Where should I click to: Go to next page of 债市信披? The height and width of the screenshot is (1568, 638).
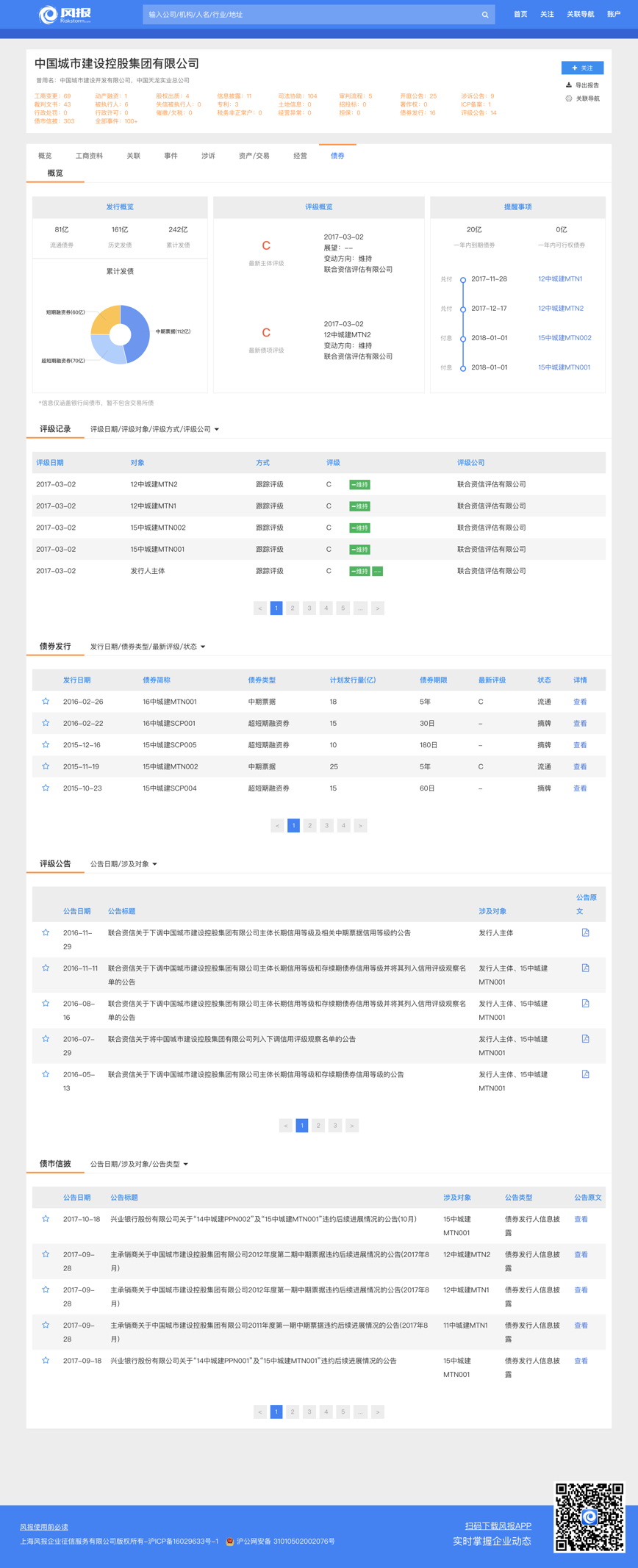tap(378, 1411)
